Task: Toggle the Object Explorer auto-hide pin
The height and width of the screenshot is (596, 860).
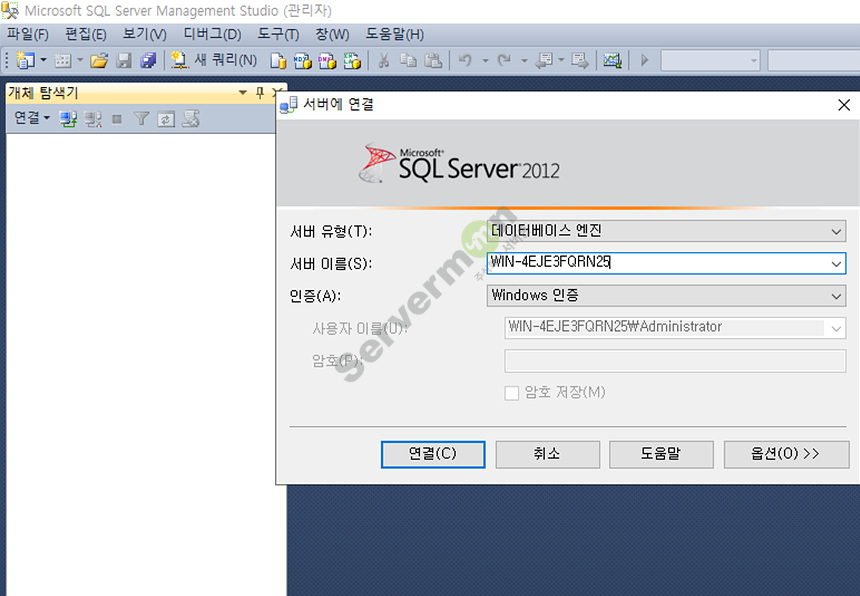Action: pos(260,93)
